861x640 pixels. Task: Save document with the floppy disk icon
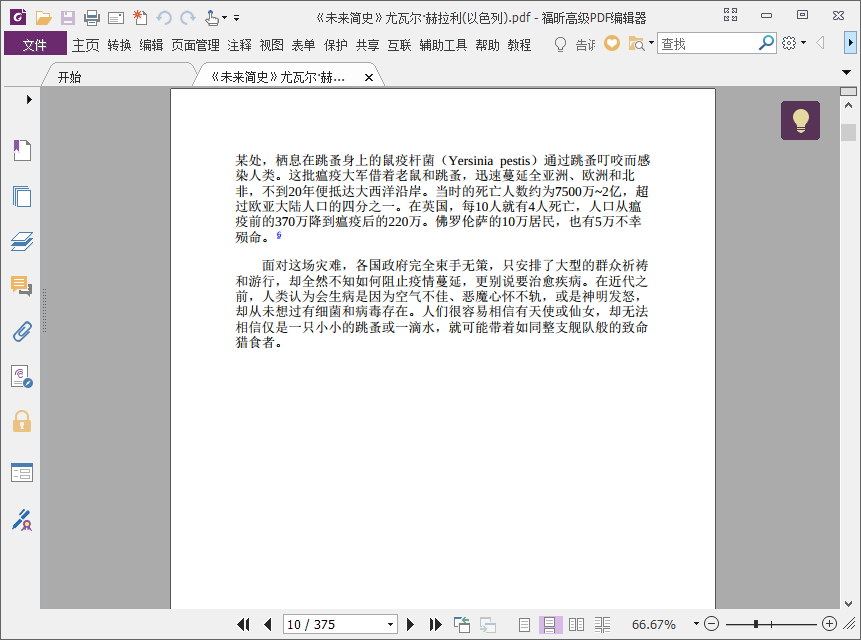(68, 18)
